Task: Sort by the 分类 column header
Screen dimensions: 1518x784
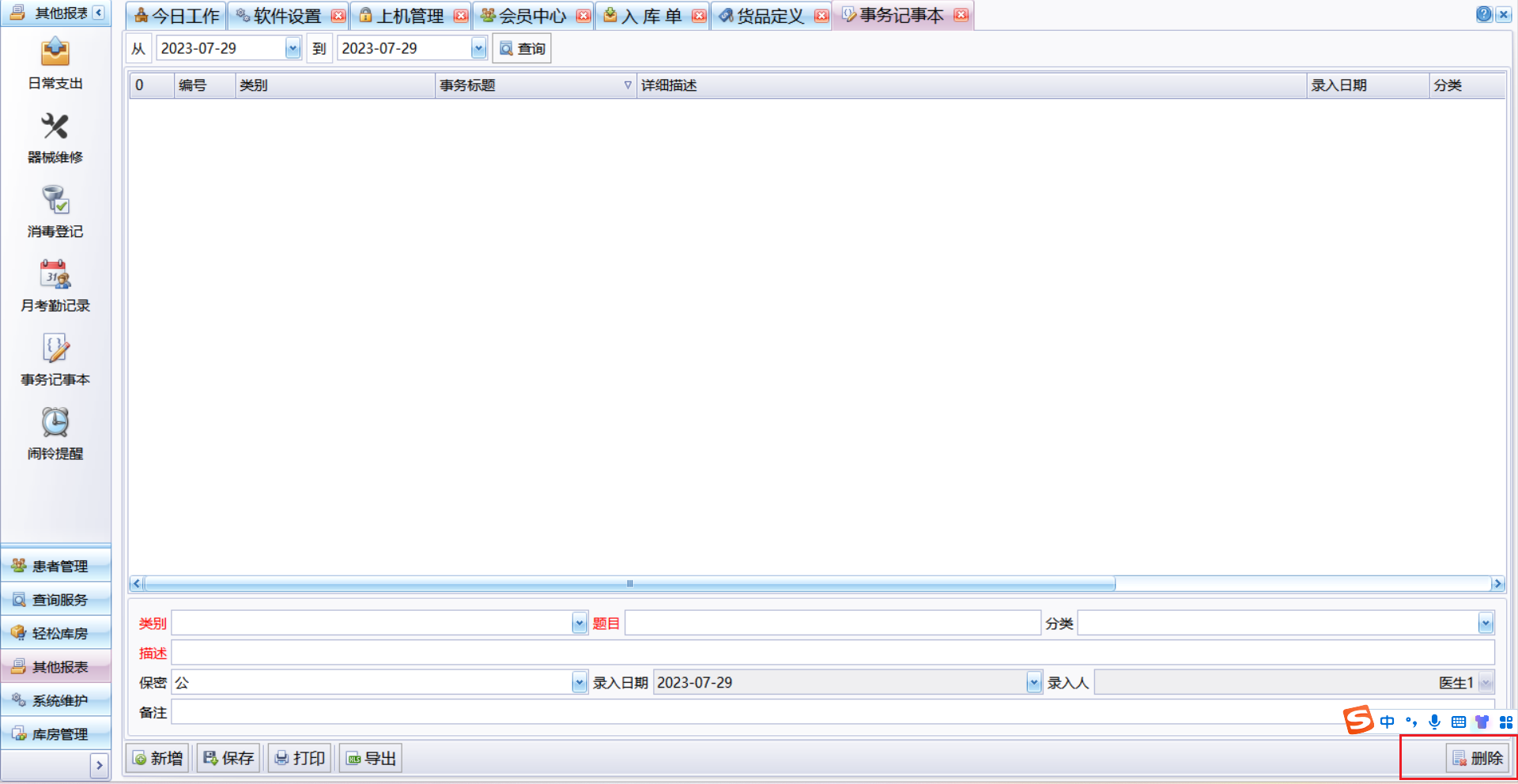Action: pos(1467,85)
